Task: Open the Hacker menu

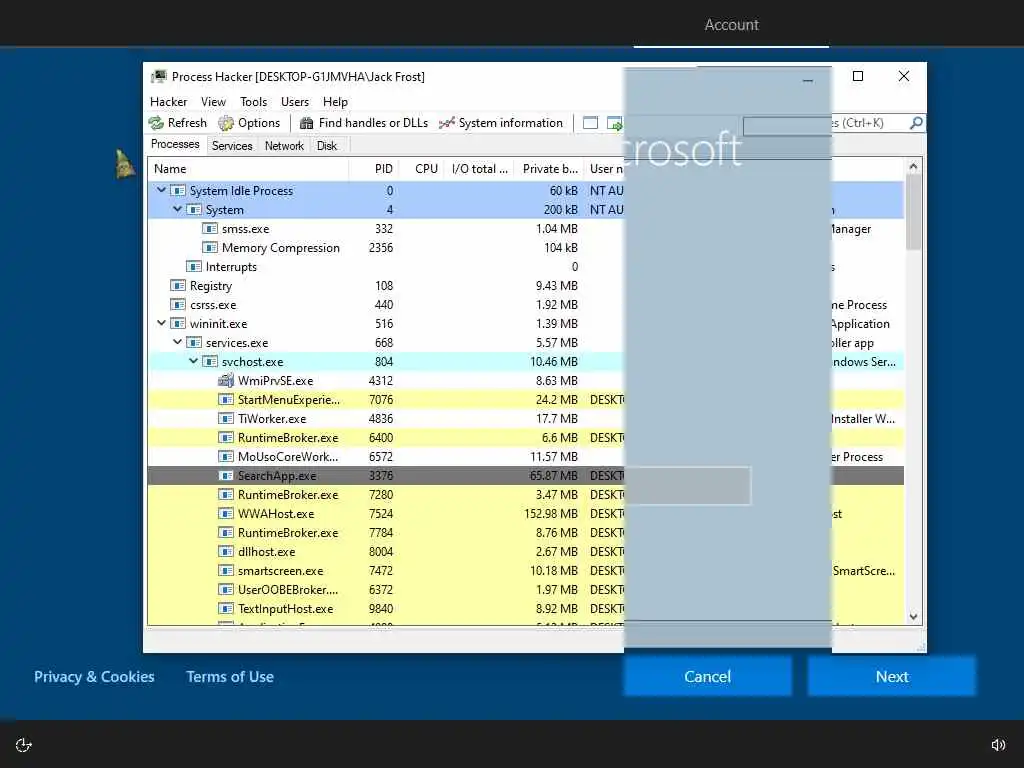Action: coord(168,102)
